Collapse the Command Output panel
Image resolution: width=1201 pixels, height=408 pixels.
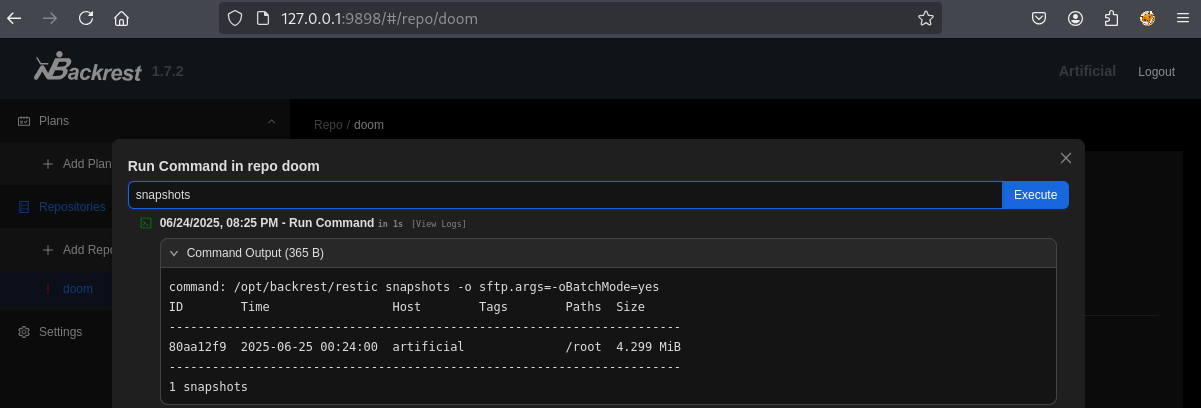tap(174, 253)
